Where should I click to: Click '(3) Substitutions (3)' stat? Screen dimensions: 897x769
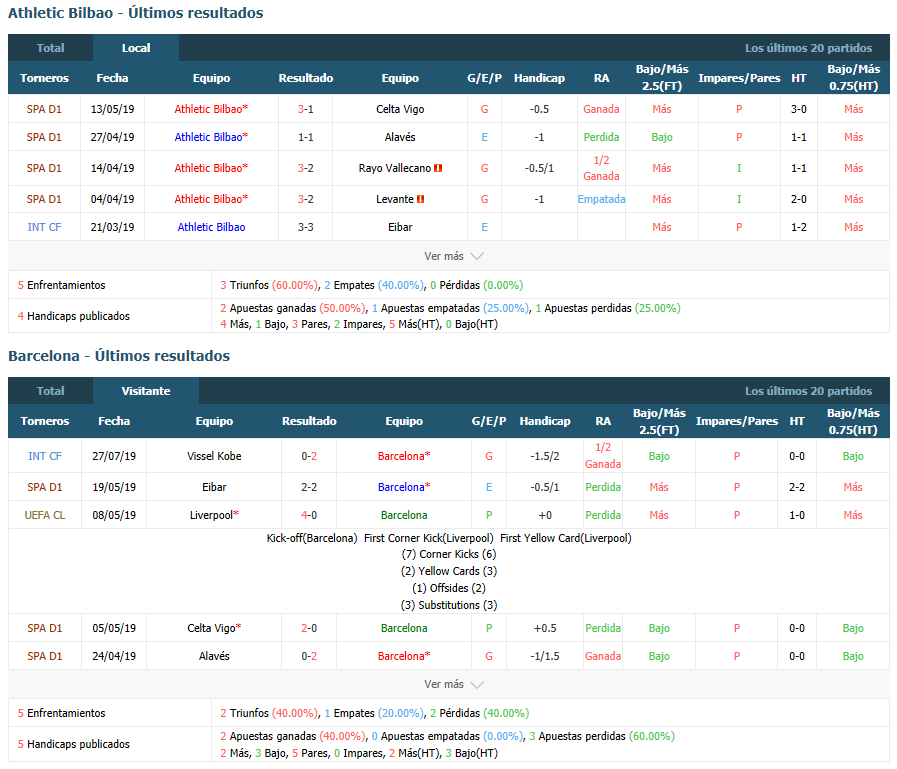[x=449, y=605]
